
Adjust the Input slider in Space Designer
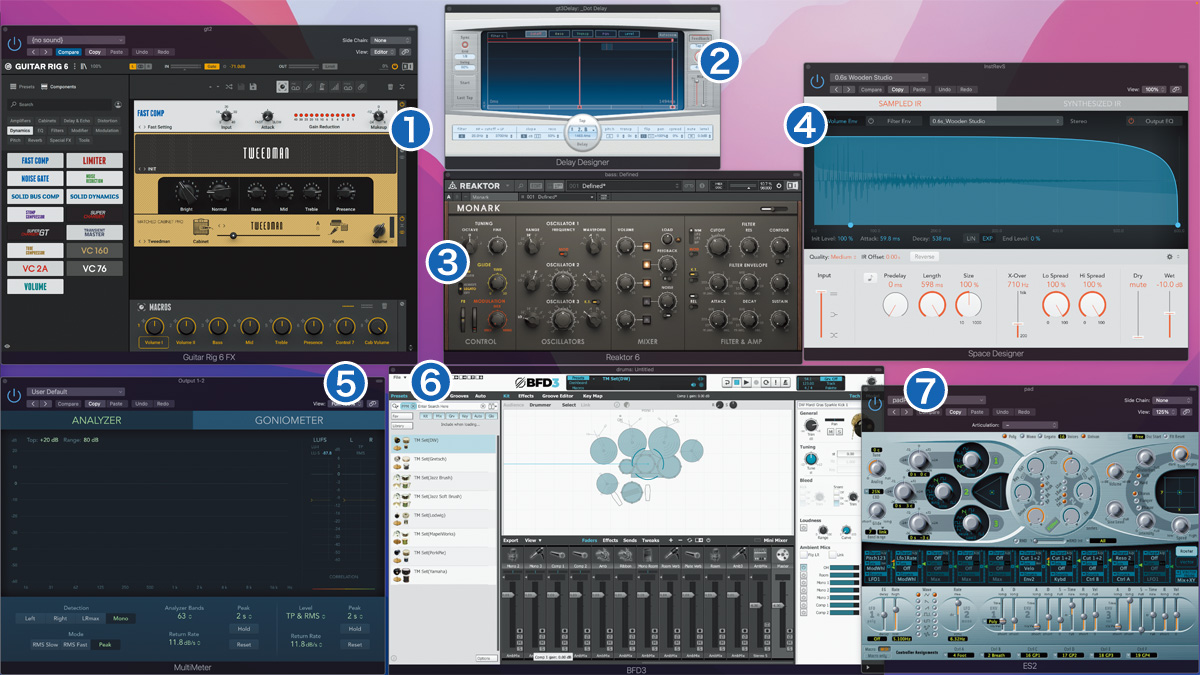pos(821,314)
